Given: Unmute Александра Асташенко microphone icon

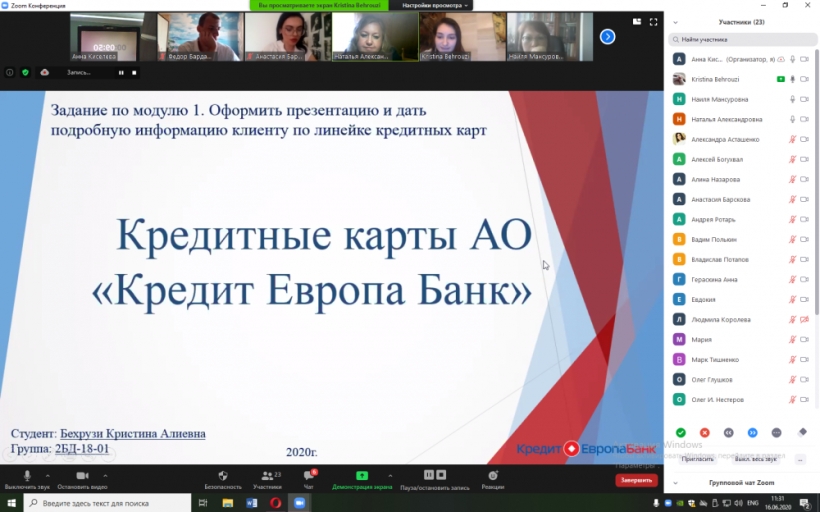Looking at the screenshot, I should (x=792, y=139).
